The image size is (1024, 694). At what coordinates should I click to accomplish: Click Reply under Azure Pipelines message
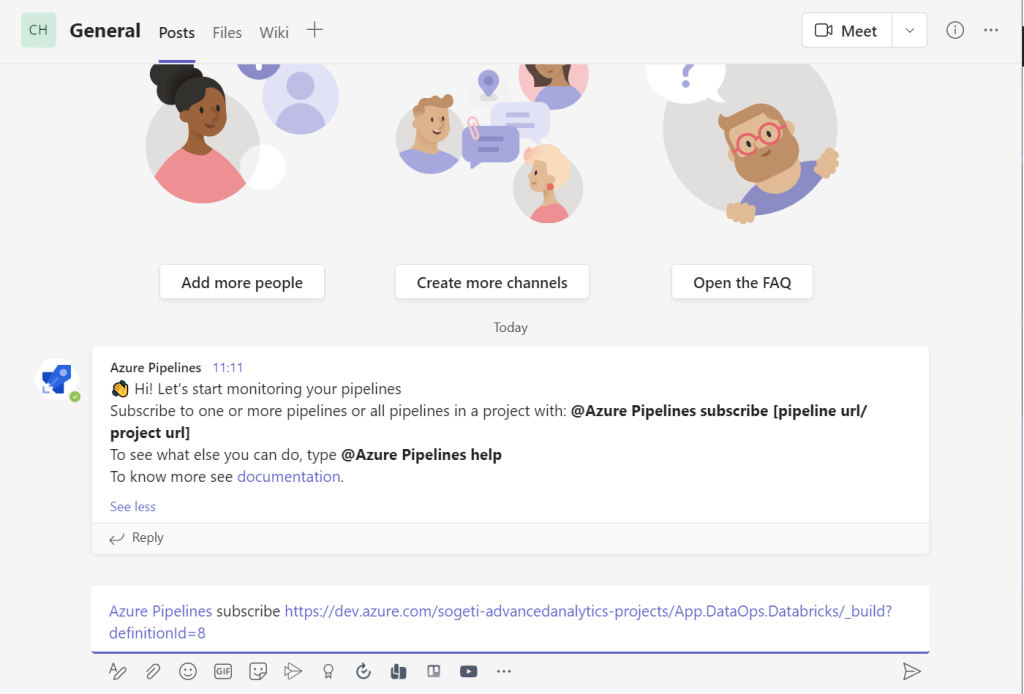(x=137, y=538)
